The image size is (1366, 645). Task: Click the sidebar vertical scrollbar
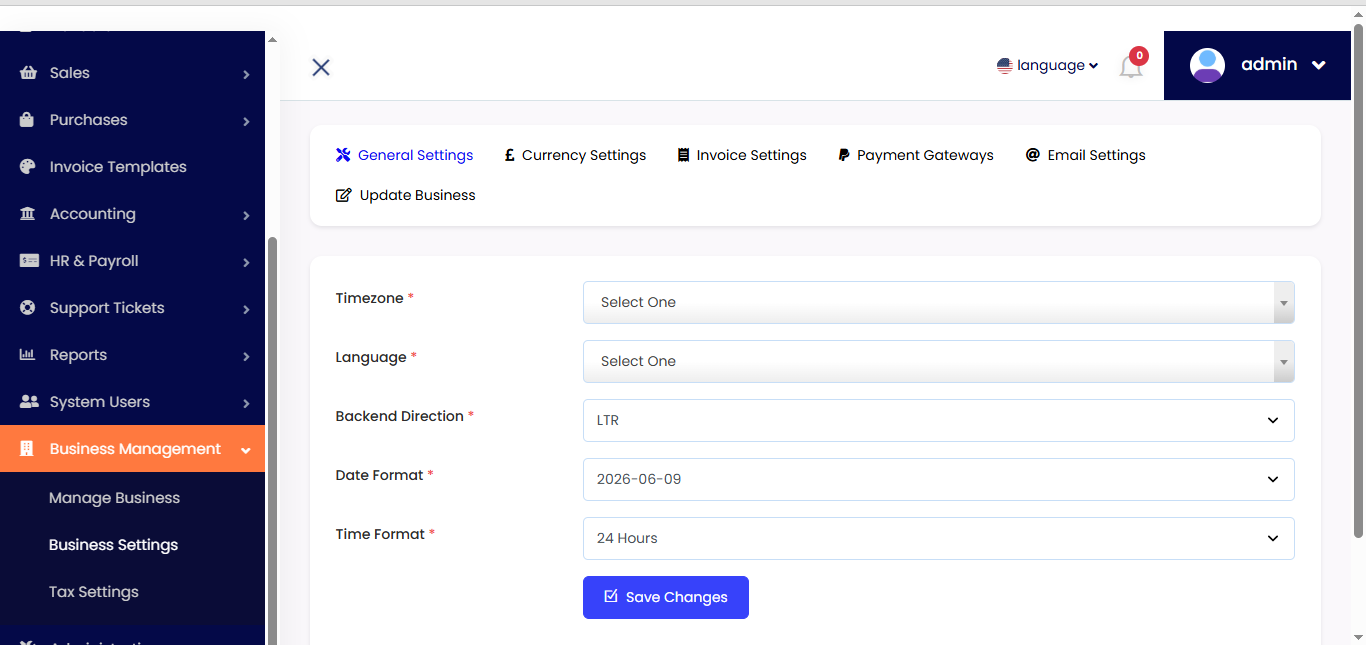point(273,440)
